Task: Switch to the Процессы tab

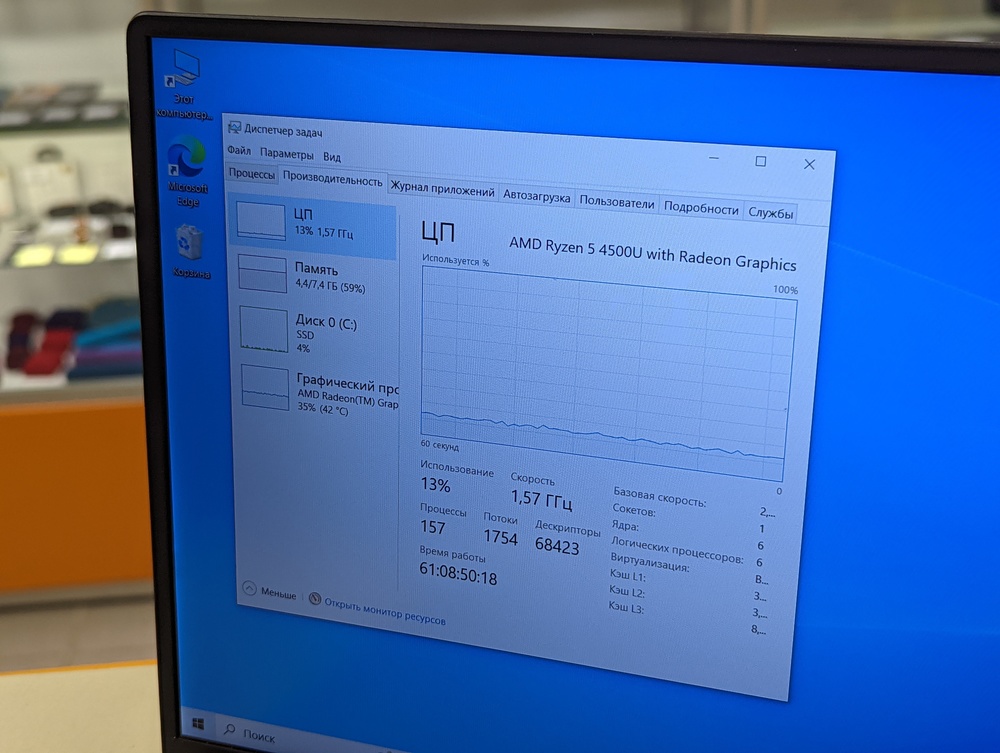Action: pyautogui.click(x=252, y=173)
